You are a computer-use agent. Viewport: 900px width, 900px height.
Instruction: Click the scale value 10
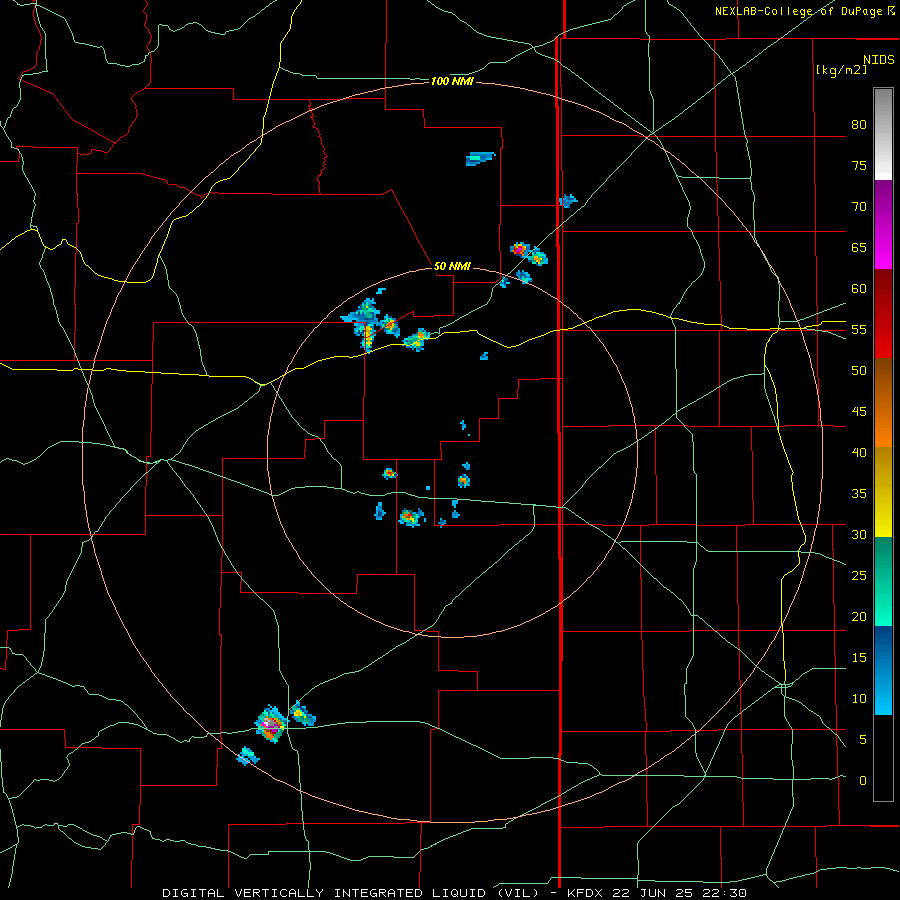859,699
